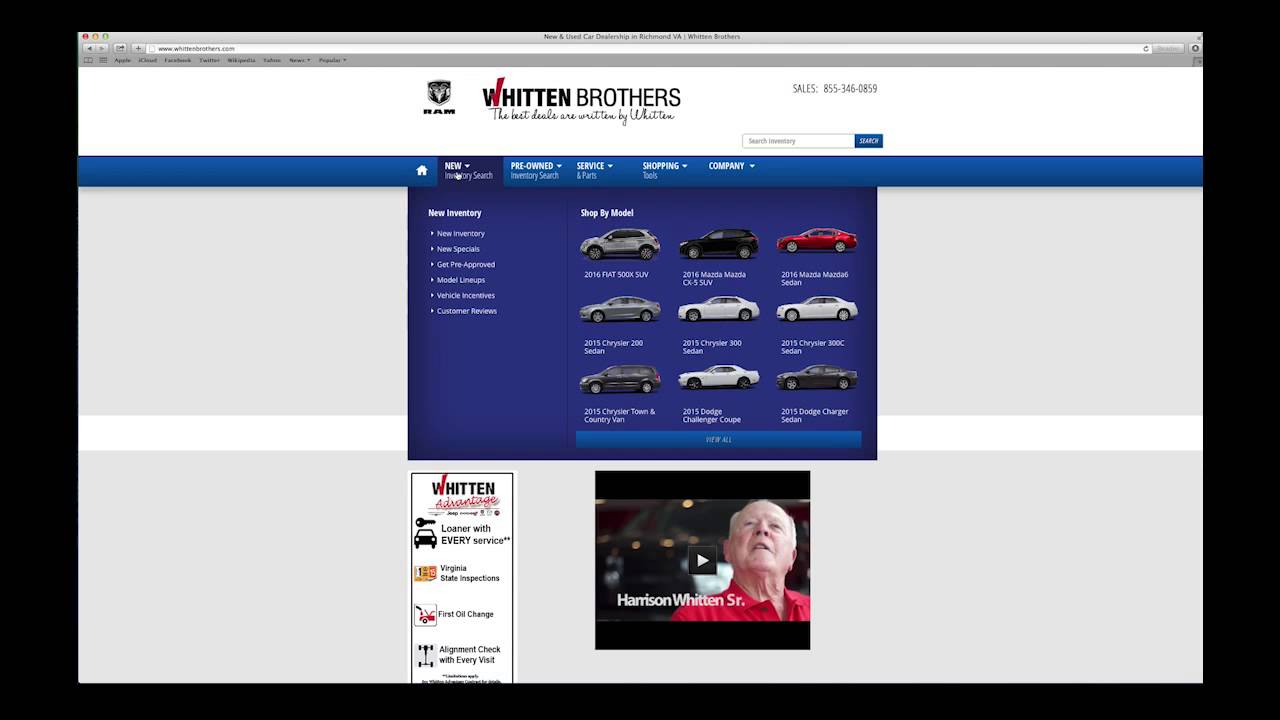1280x720 pixels.
Task: Click the Shop By Model heading
Action: point(607,213)
